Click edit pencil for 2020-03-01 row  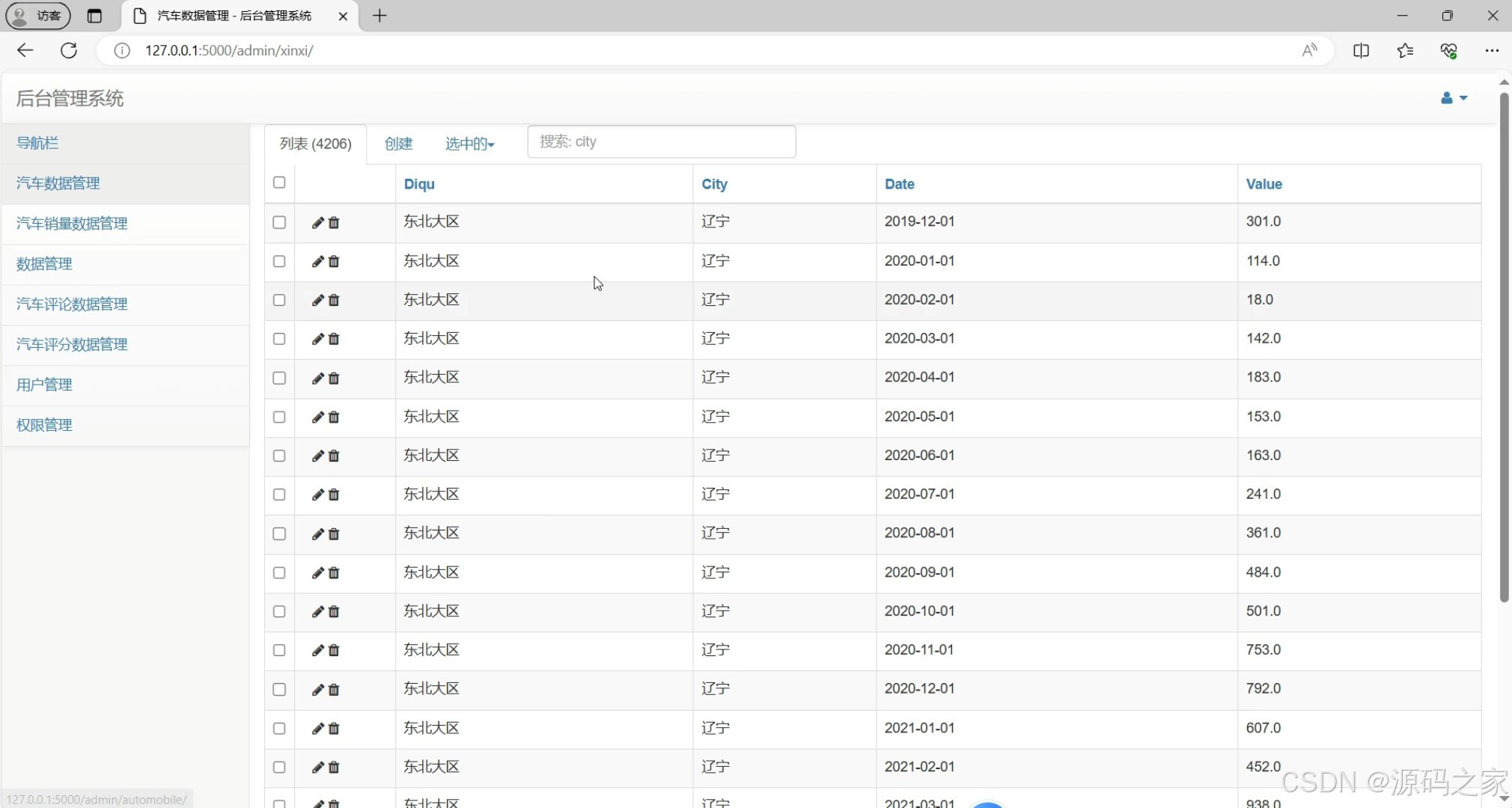(317, 339)
